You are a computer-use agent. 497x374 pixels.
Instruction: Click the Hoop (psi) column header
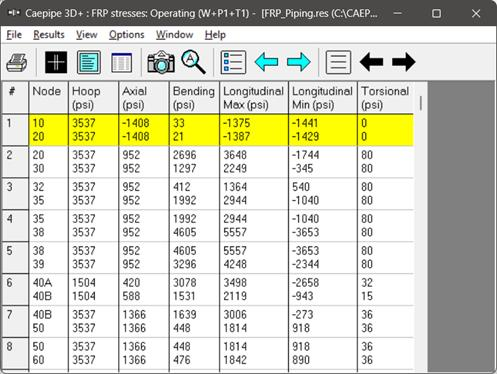[93, 98]
